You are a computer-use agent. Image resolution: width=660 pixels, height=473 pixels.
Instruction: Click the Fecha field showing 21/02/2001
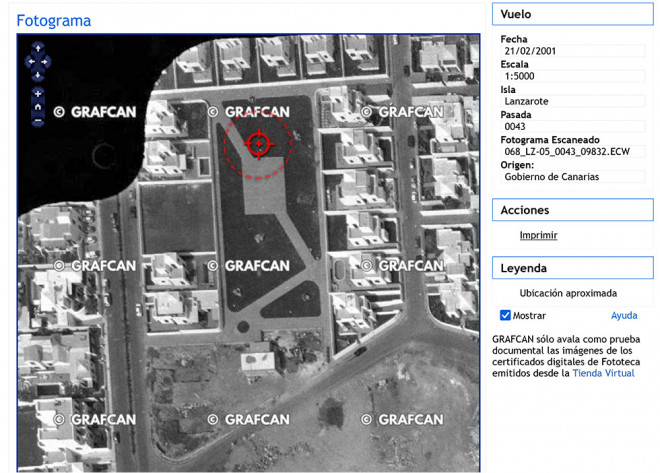pos(572,51)
